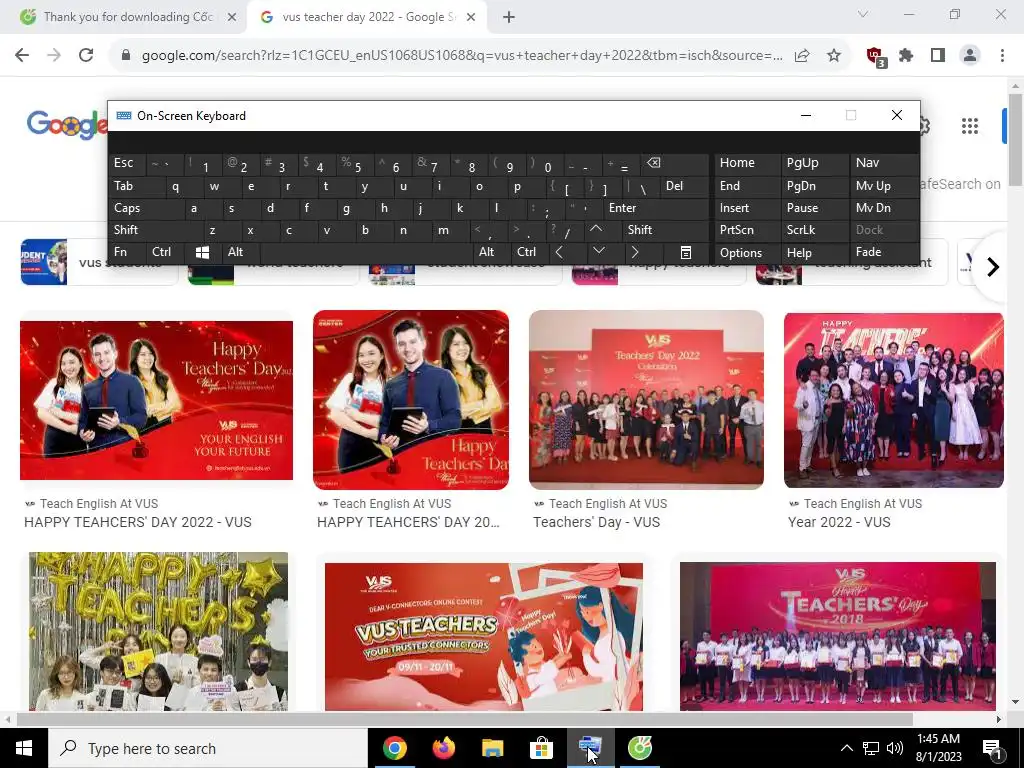
Task: Click the Chrome forward arrow
Action: pyautogui.click(x=54, y=55)
